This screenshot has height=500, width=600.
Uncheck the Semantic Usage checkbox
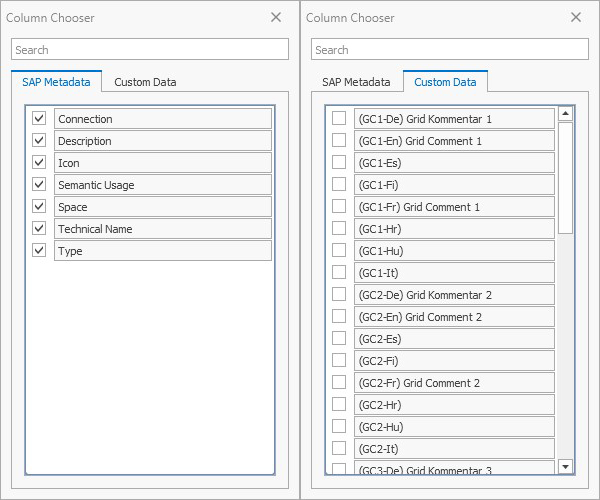click(39, 184)
